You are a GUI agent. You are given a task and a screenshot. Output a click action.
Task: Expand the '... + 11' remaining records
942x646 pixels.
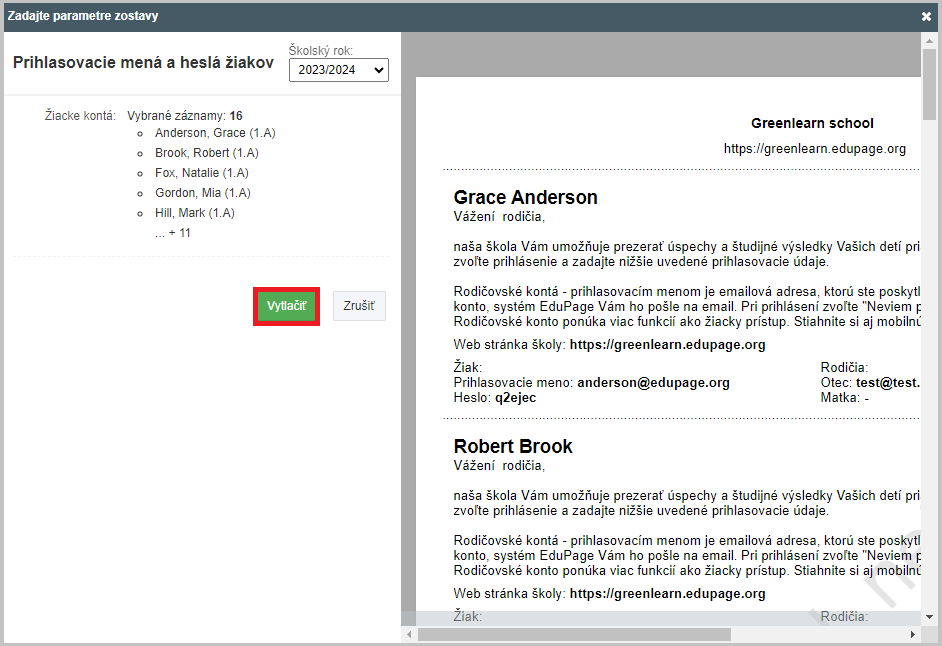pyautogui.click(x=173, y=233)
